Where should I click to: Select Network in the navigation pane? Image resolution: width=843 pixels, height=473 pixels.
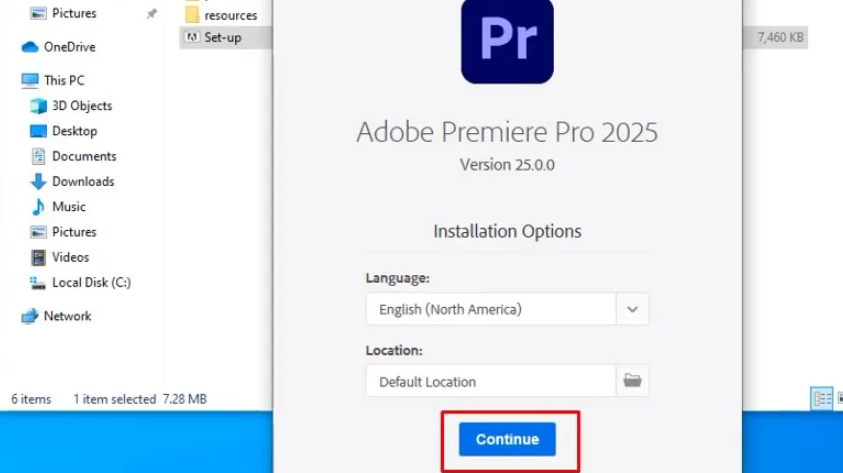point(67,316)
